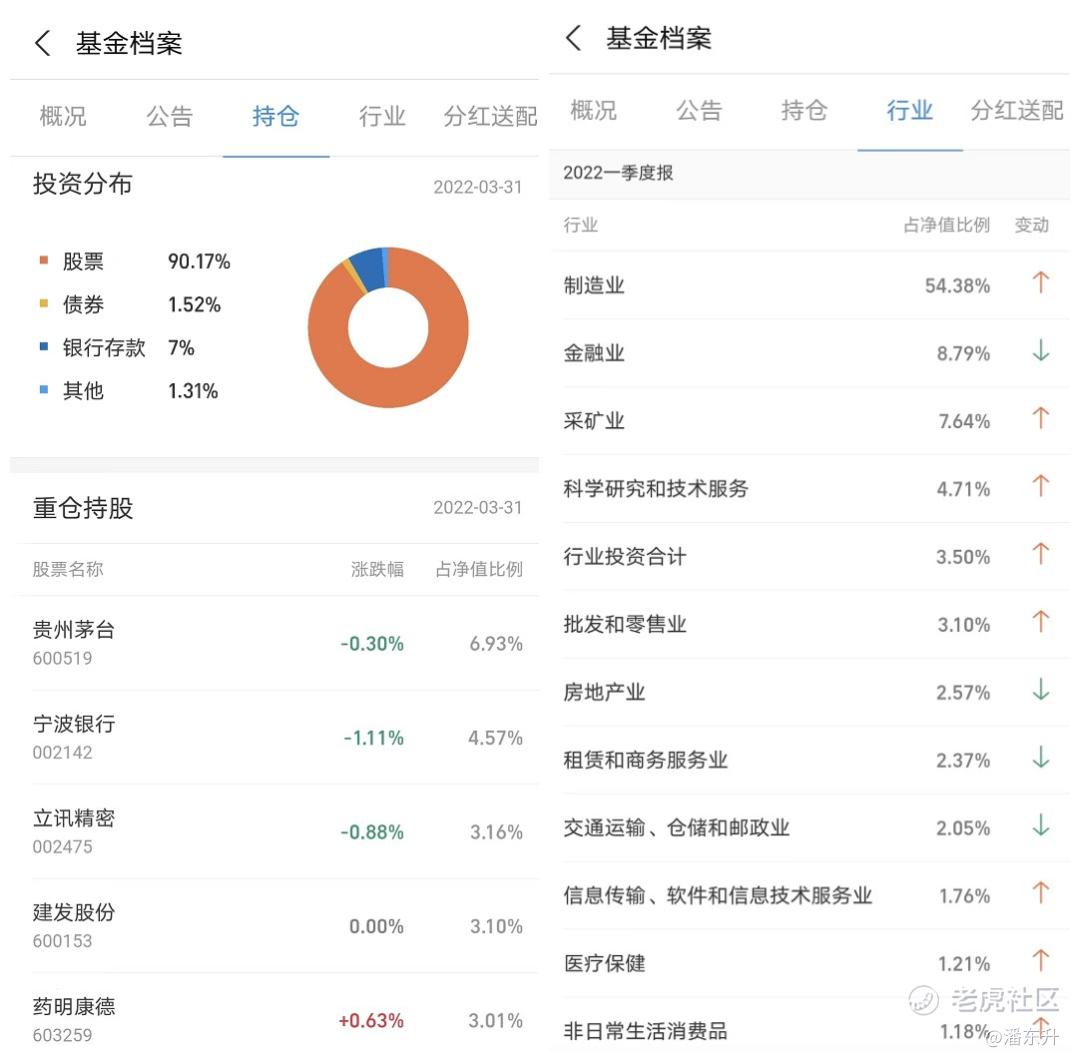
Task: Click the down arrow beside 房地产业
Action: [x=1041, y=689]
